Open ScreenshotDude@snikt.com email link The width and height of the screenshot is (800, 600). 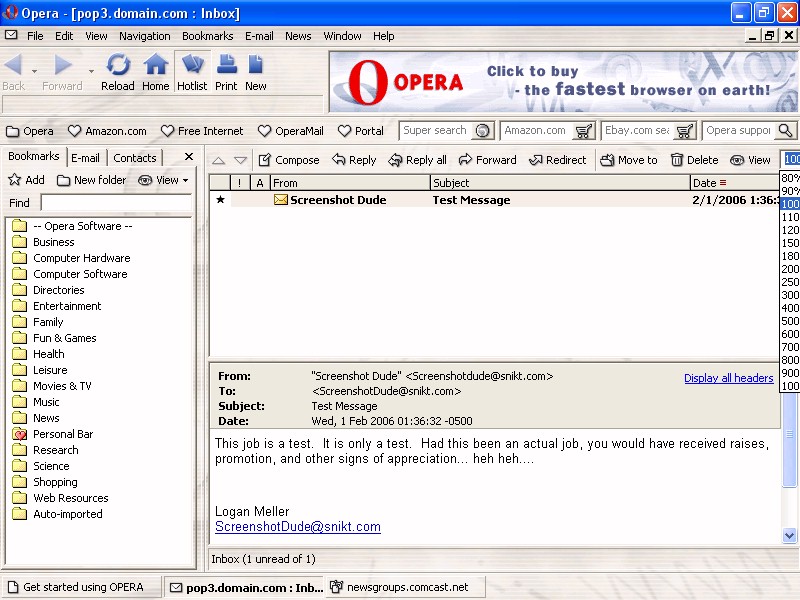tap(298, 527)
